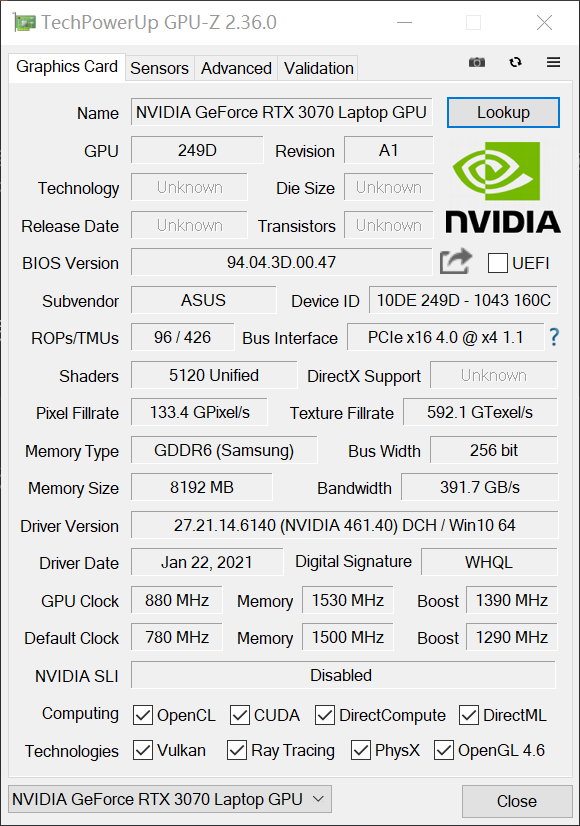This screenshot has height=826, width=580.
Task: Toggle the OpenCL checkbox
Action: pos(143,715)
